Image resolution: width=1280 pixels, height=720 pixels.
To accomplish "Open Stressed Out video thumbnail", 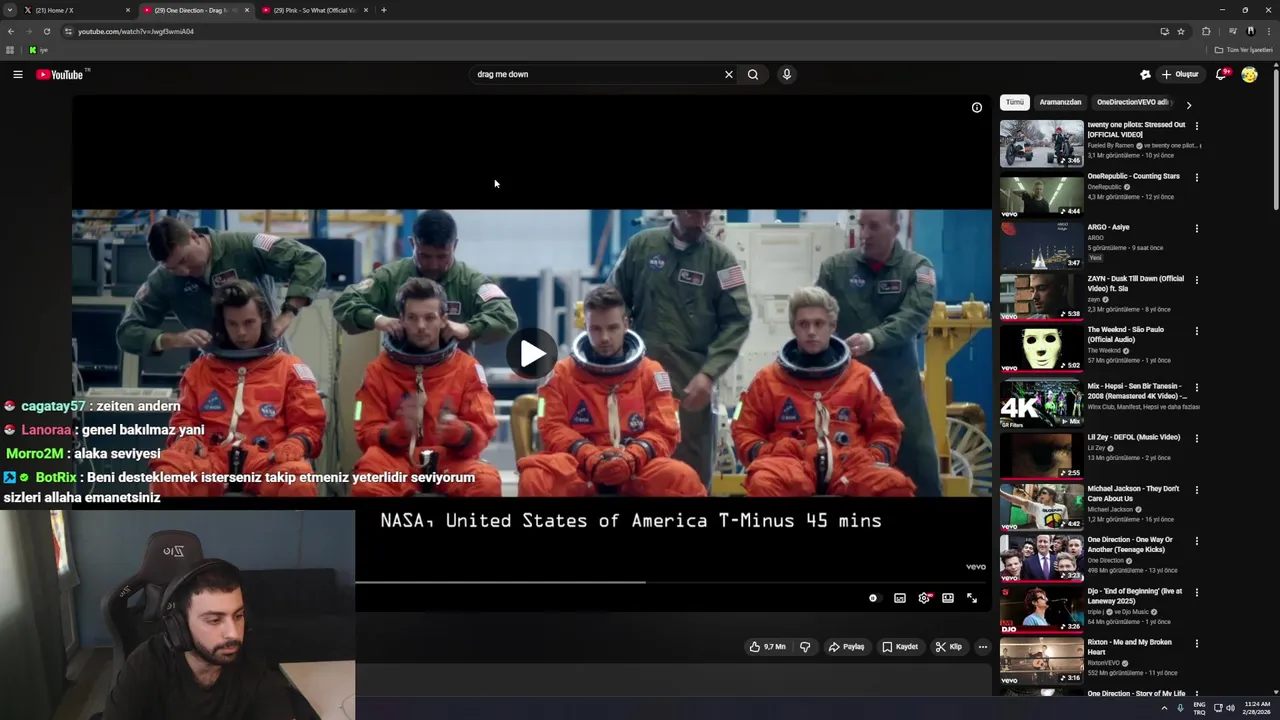I will (1041, 143).
